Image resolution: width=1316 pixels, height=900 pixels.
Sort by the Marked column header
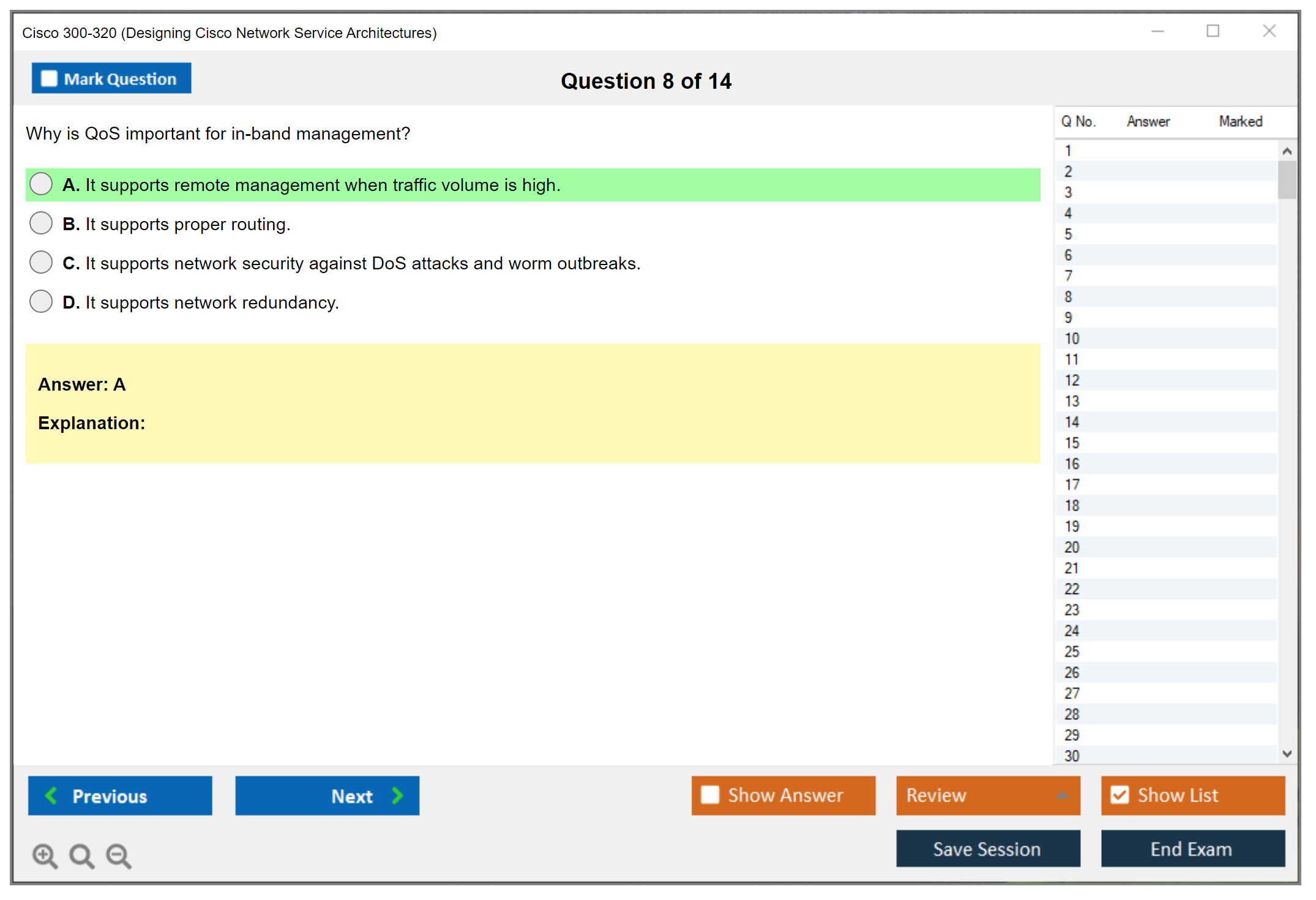click(x=1240, y=121)
